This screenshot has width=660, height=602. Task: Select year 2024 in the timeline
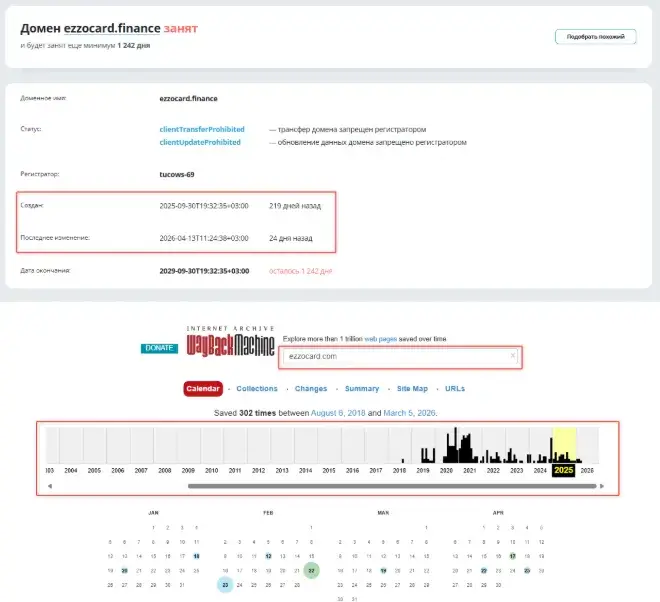[x=540, y=470]
